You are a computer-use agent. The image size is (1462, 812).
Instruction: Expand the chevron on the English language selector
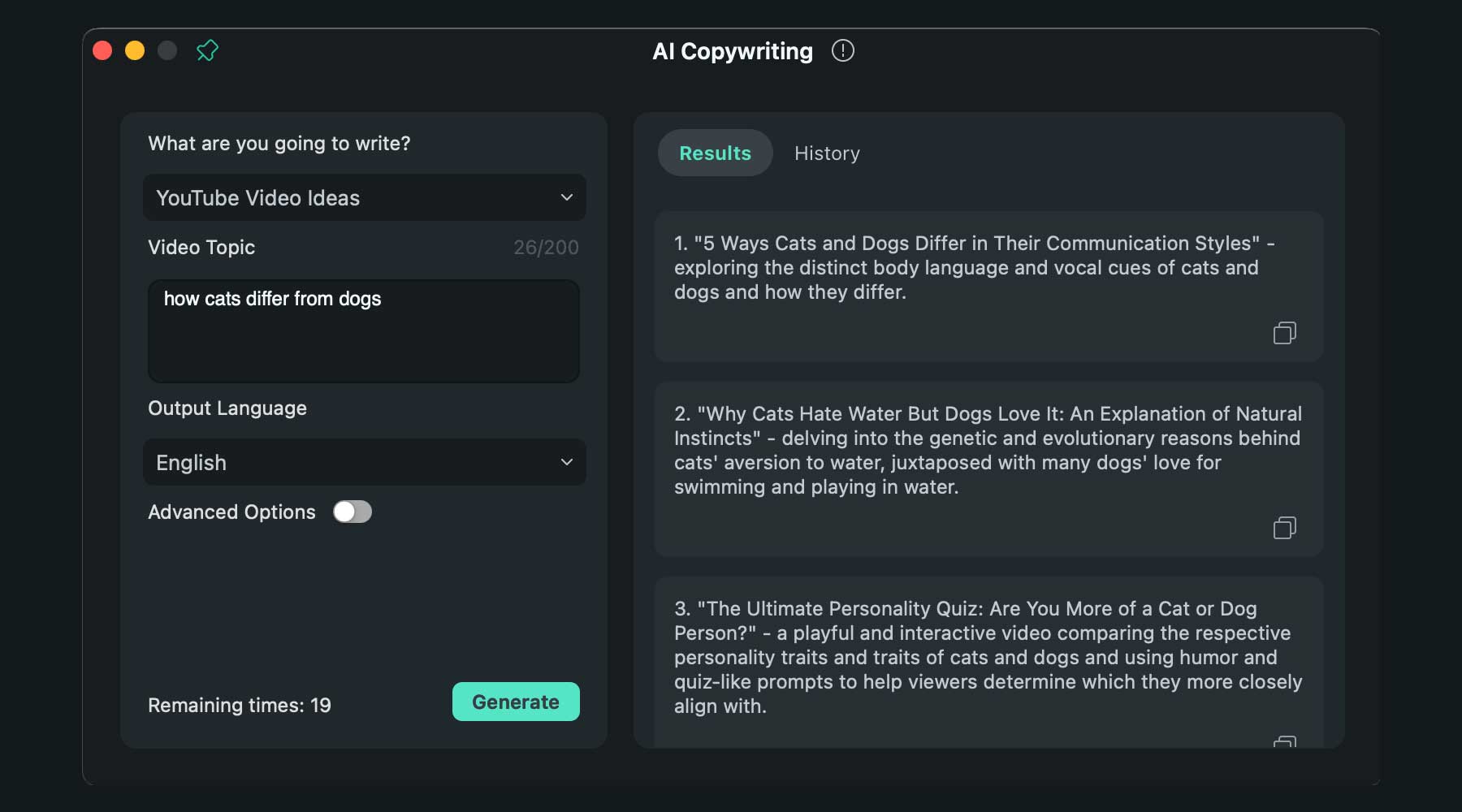[x=567, y=462]
